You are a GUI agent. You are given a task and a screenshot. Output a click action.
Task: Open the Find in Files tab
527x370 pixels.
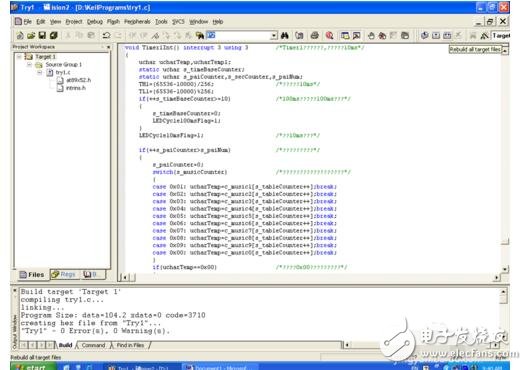130,345
